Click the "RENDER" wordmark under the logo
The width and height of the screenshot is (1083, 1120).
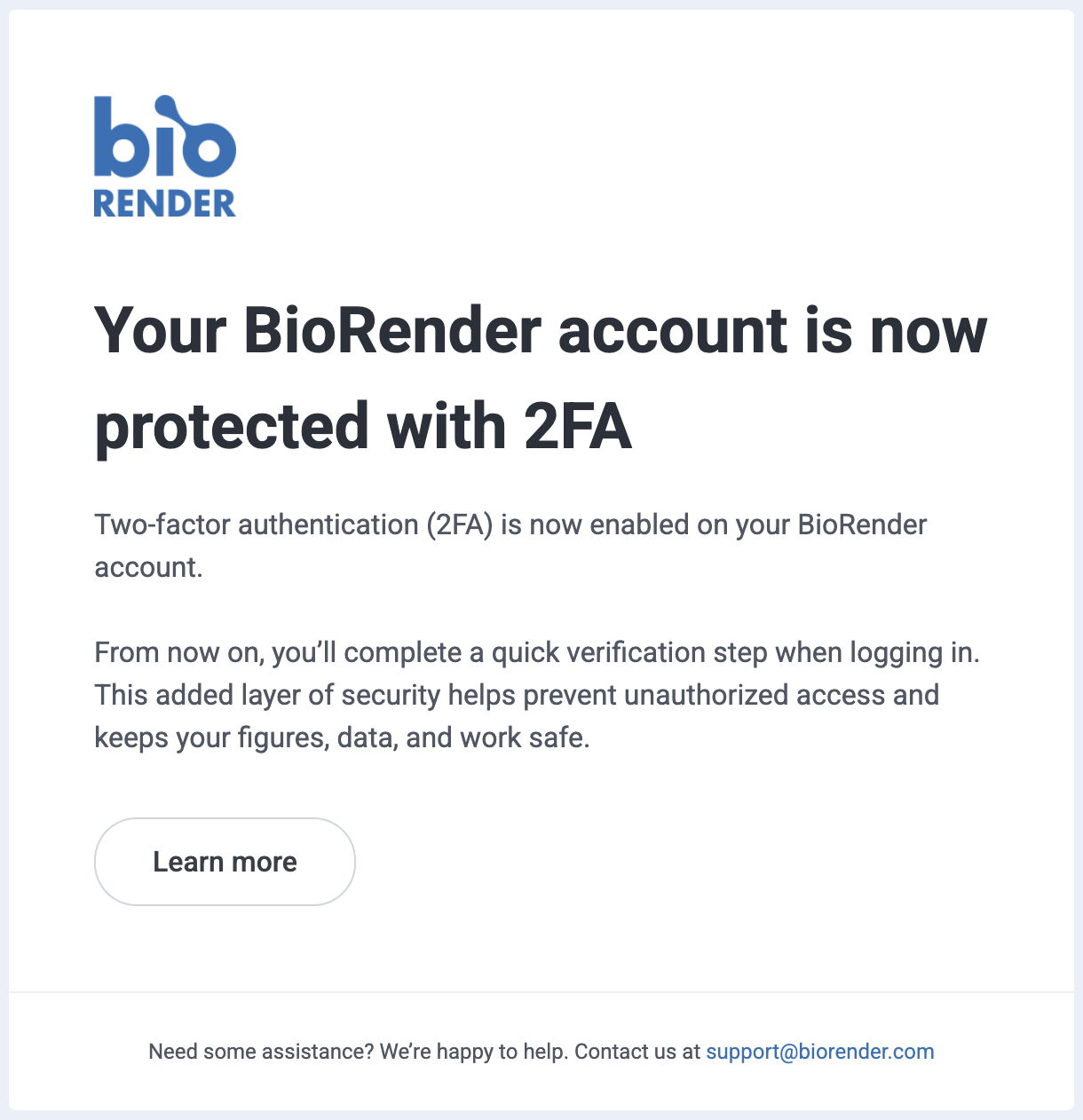(x=164, y=204)
